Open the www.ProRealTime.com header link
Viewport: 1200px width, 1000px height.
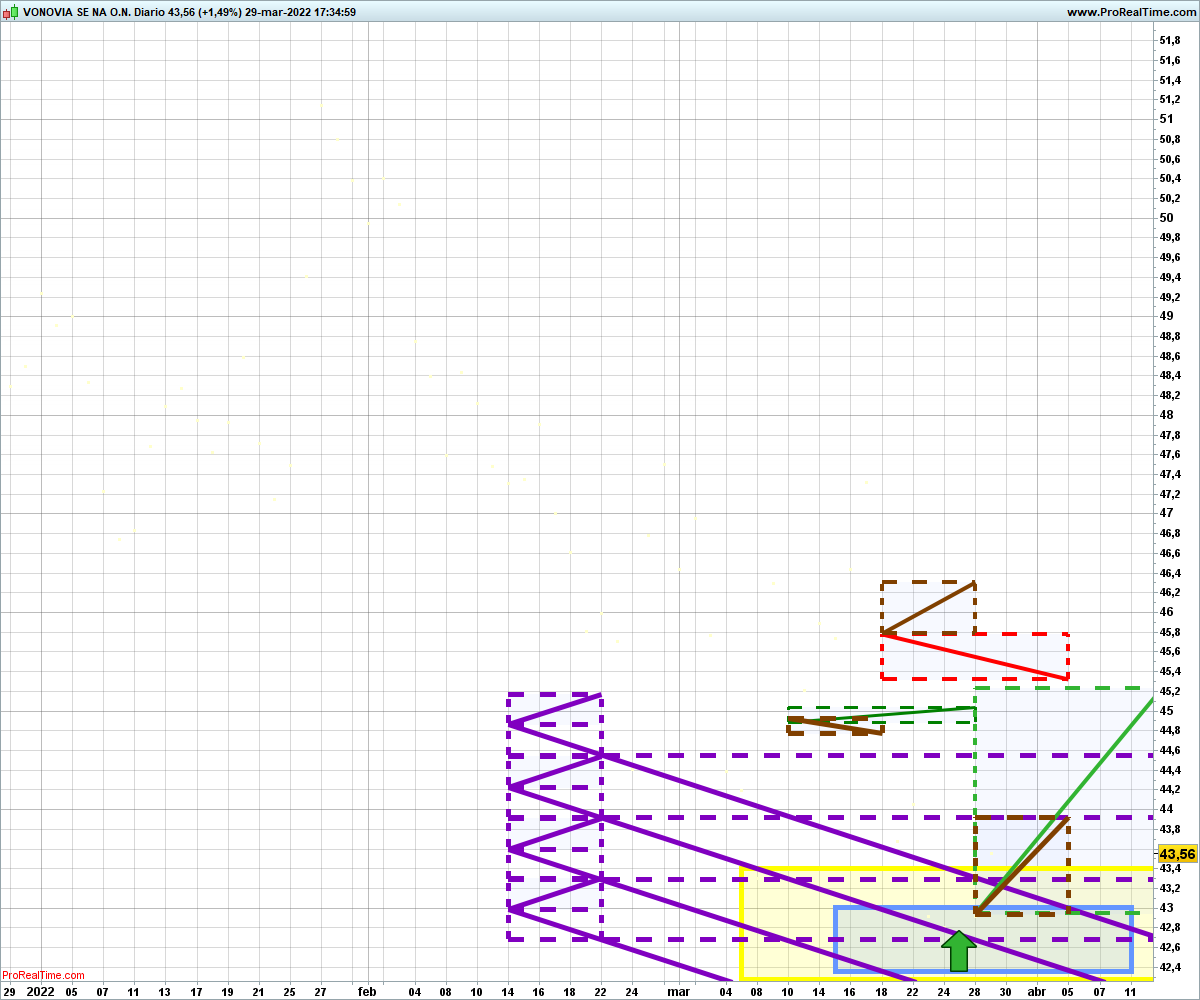point(1130,12)
